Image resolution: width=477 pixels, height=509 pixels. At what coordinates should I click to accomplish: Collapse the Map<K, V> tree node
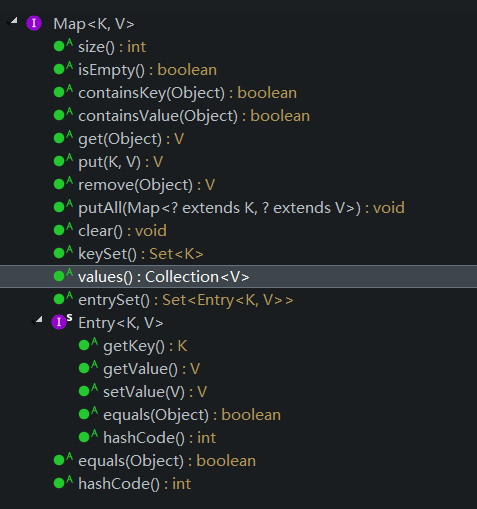(x=12, y=23)
